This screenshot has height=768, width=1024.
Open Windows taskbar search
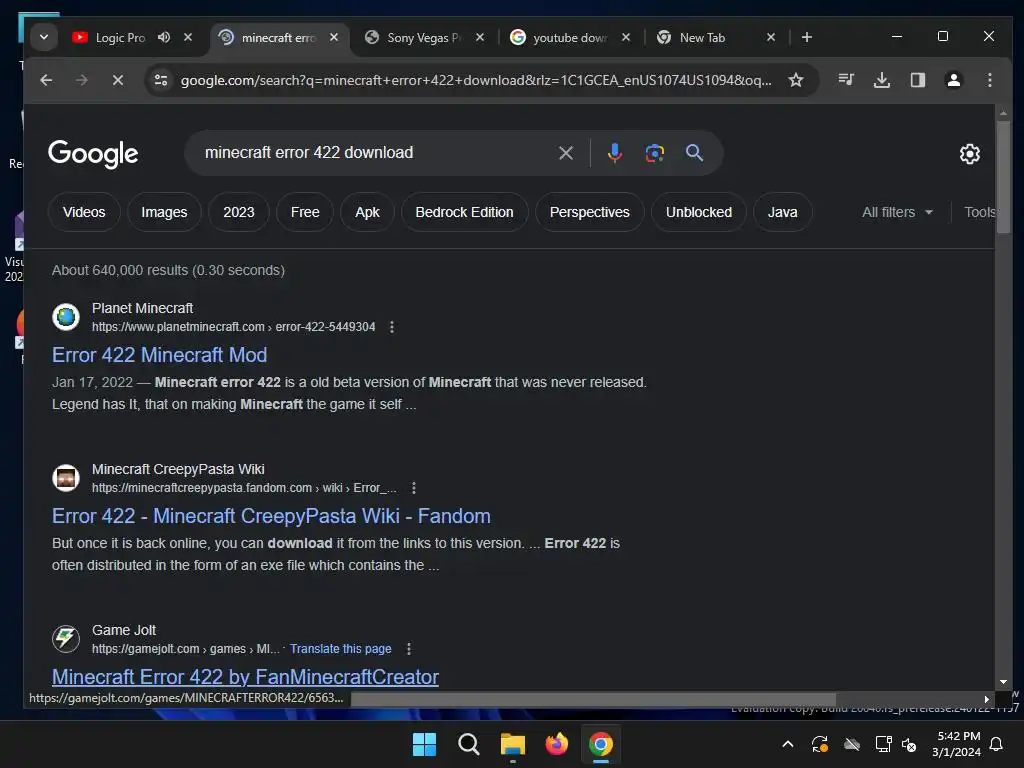[x=468, y=744]
